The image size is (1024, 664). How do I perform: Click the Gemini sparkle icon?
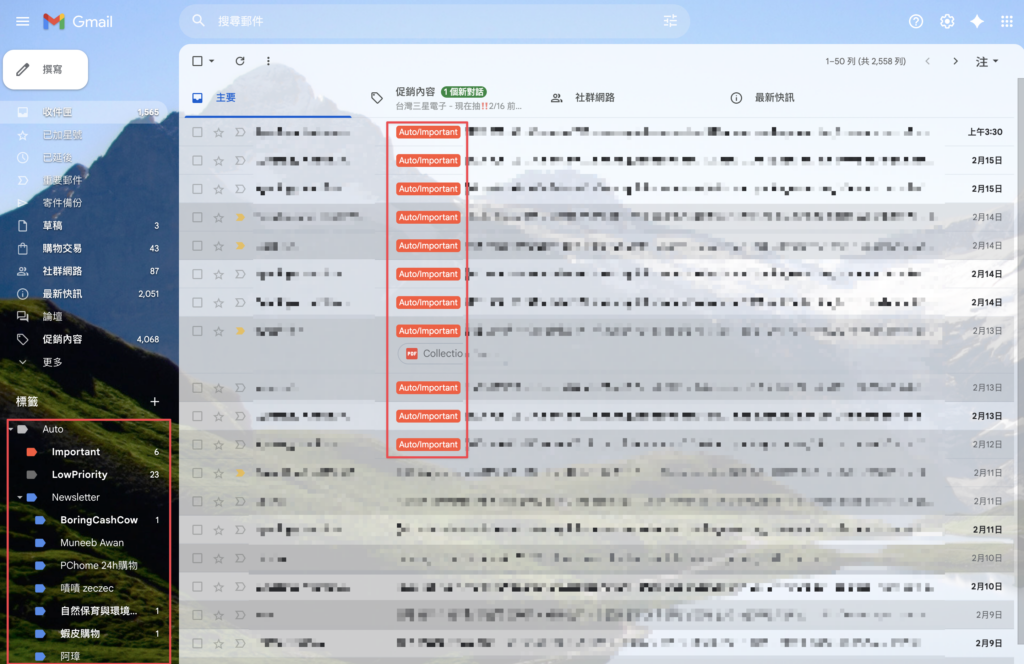click(x=977, y=21)
